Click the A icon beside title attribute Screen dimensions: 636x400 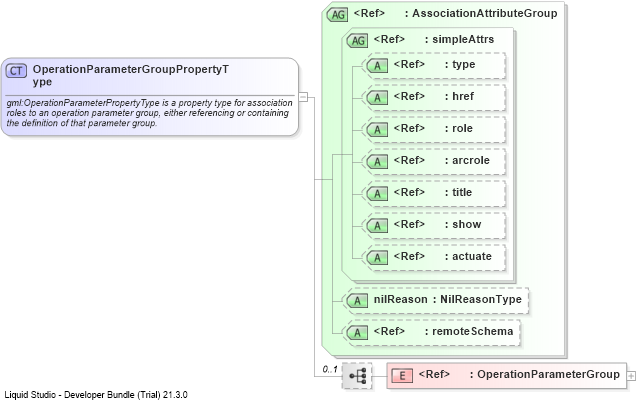377,194
